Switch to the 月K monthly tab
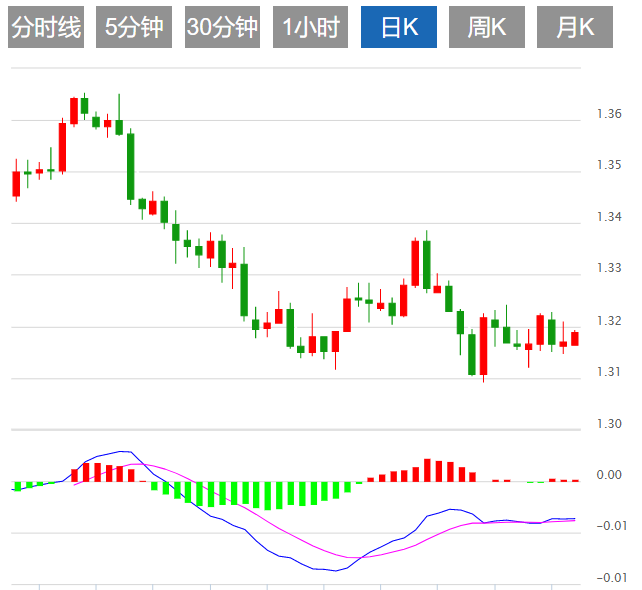642x590 pixels. tap(575, 27)
